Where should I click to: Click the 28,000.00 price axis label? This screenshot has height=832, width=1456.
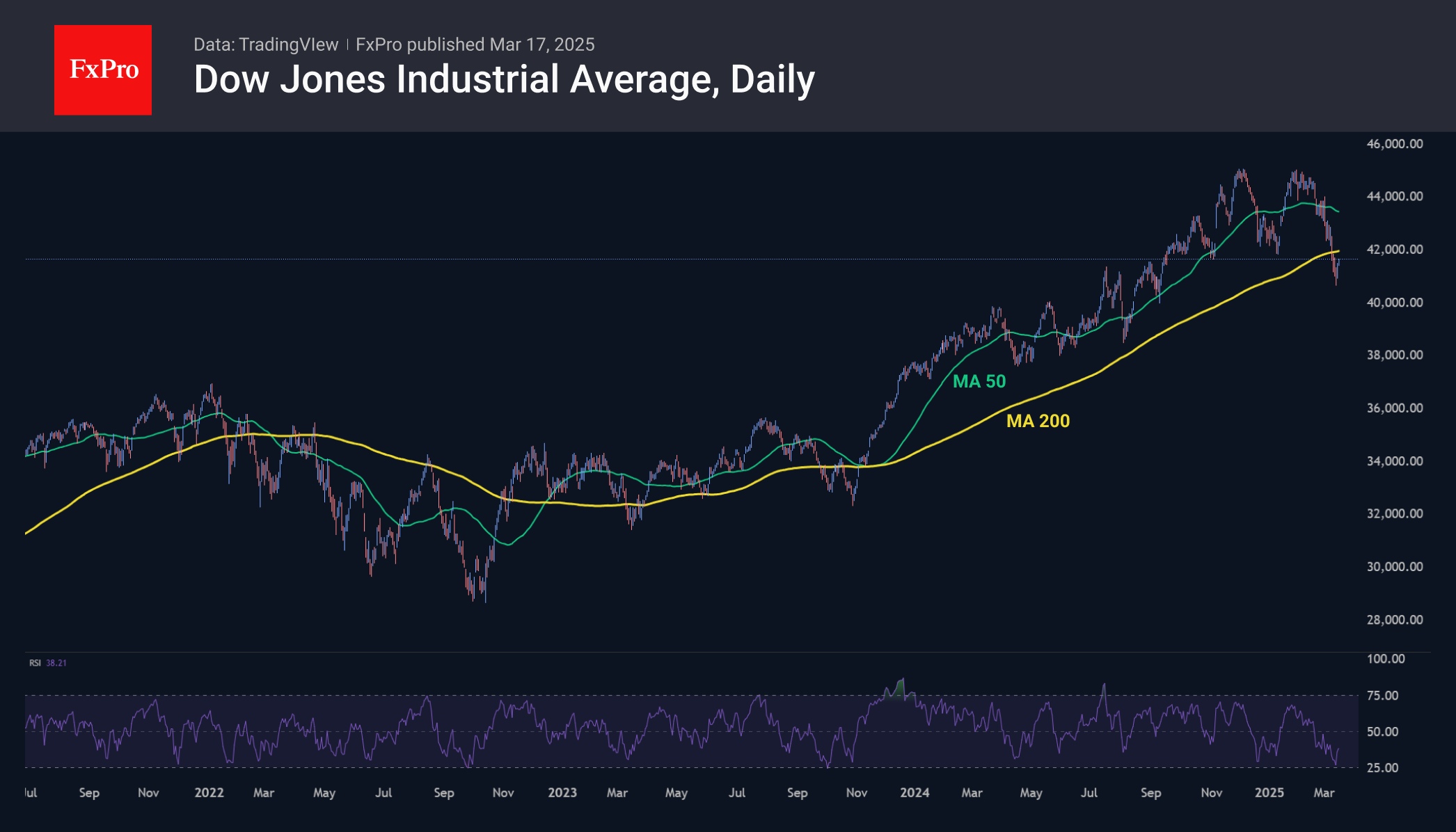tap(1395, 620)
